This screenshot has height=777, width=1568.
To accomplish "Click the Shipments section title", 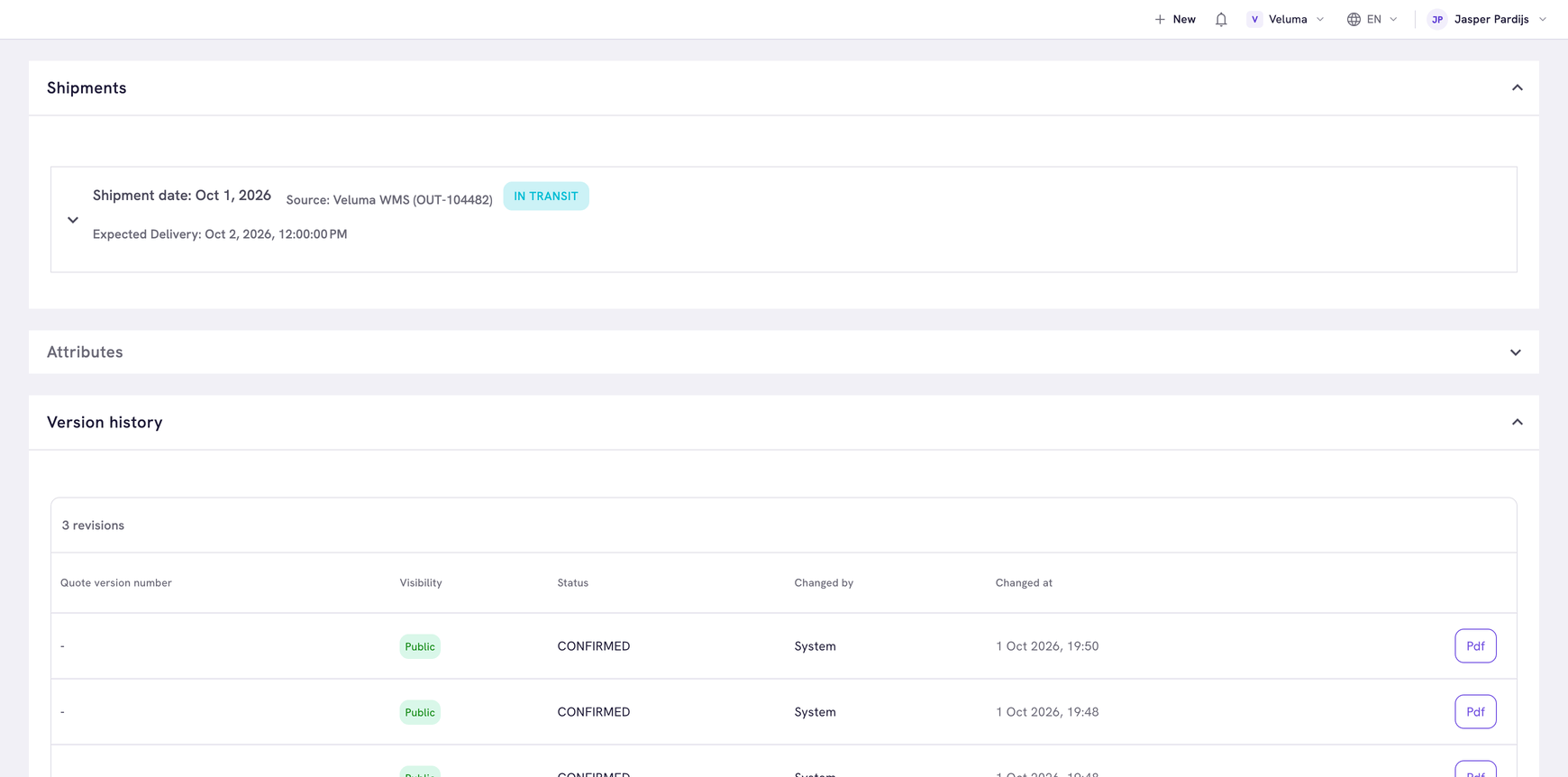I will [x=87, y=87].
